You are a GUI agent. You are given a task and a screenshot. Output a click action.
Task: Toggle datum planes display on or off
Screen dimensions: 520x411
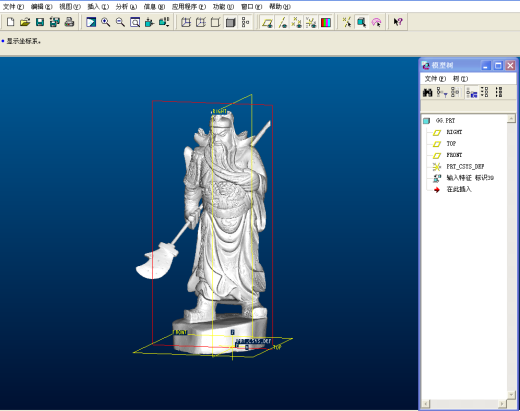pos(267,22)
